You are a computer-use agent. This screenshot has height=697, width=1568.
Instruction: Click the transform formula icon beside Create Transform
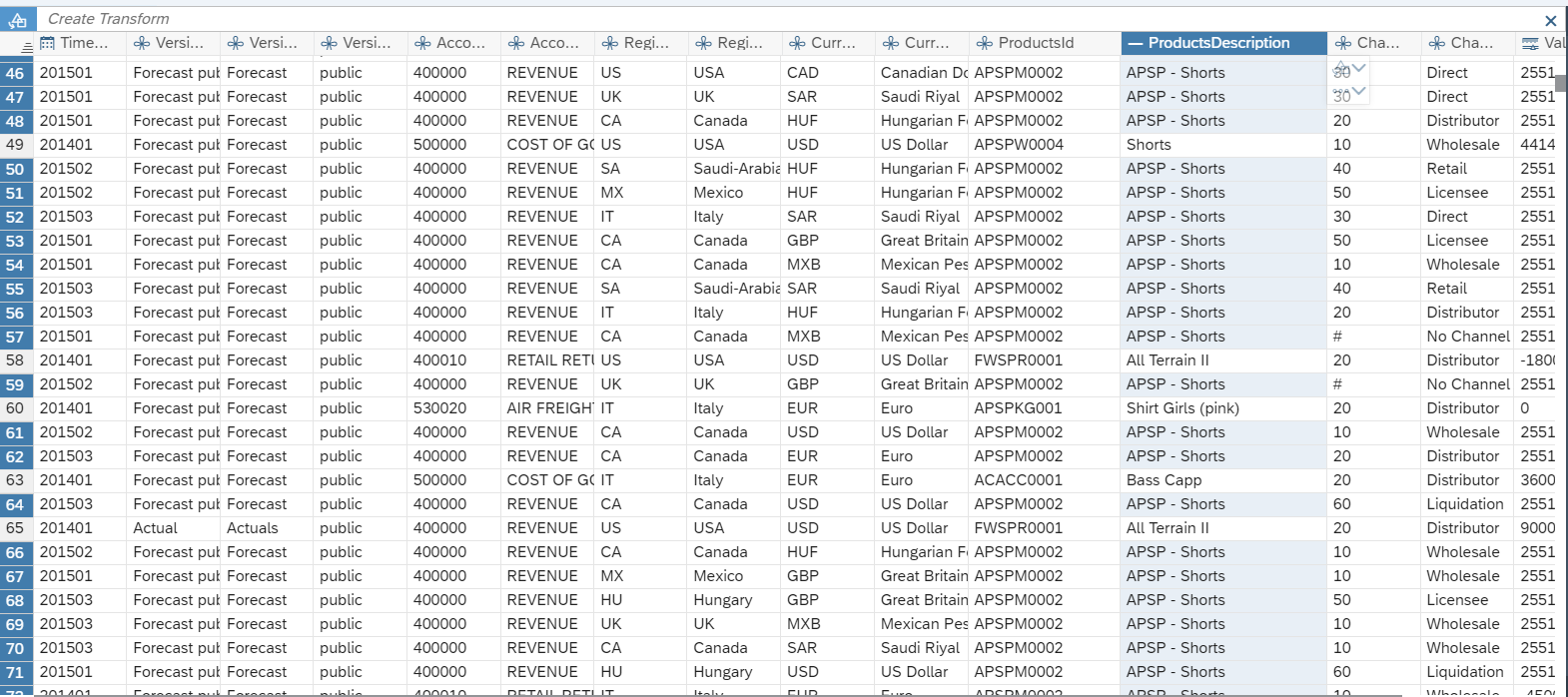coord(18,19)
